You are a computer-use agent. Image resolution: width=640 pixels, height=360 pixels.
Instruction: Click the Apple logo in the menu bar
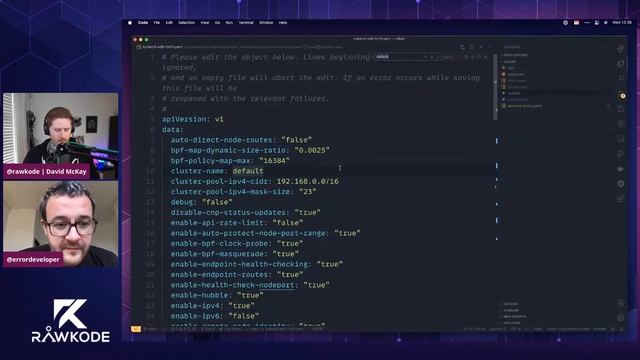[130, 23]
